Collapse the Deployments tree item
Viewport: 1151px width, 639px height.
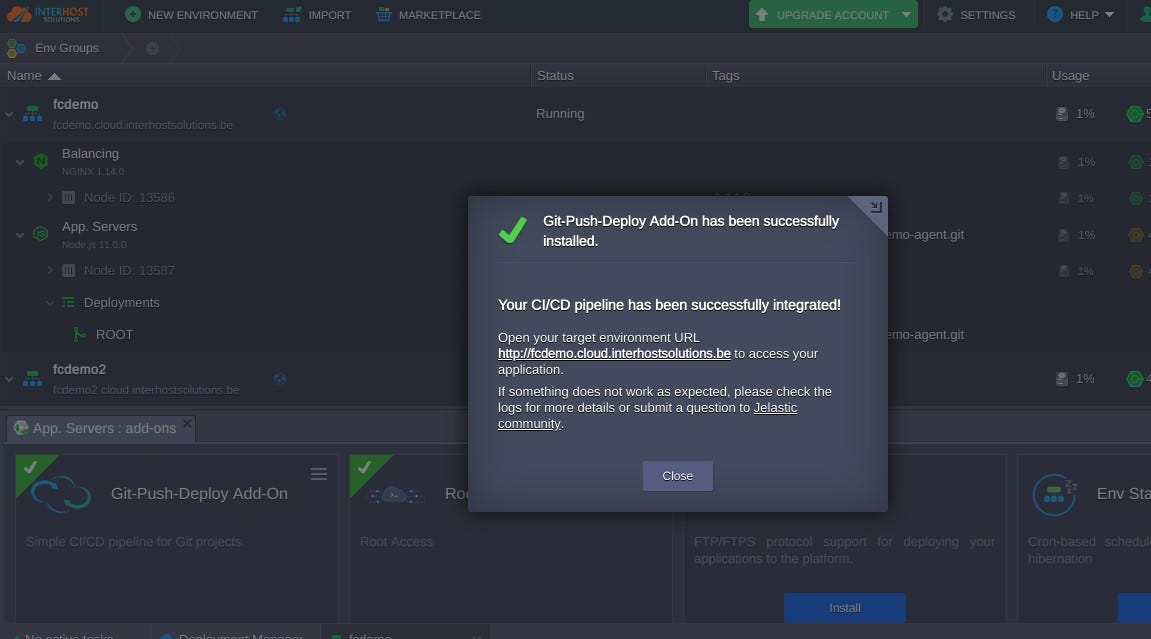[50, 303]
